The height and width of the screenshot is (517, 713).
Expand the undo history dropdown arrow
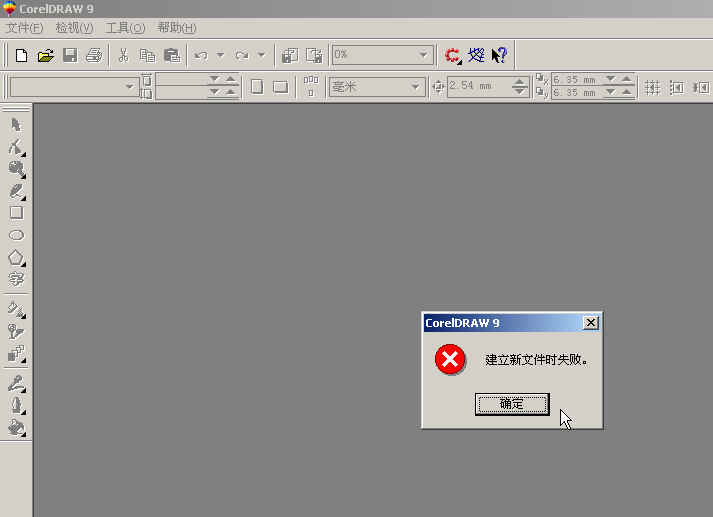220,55
